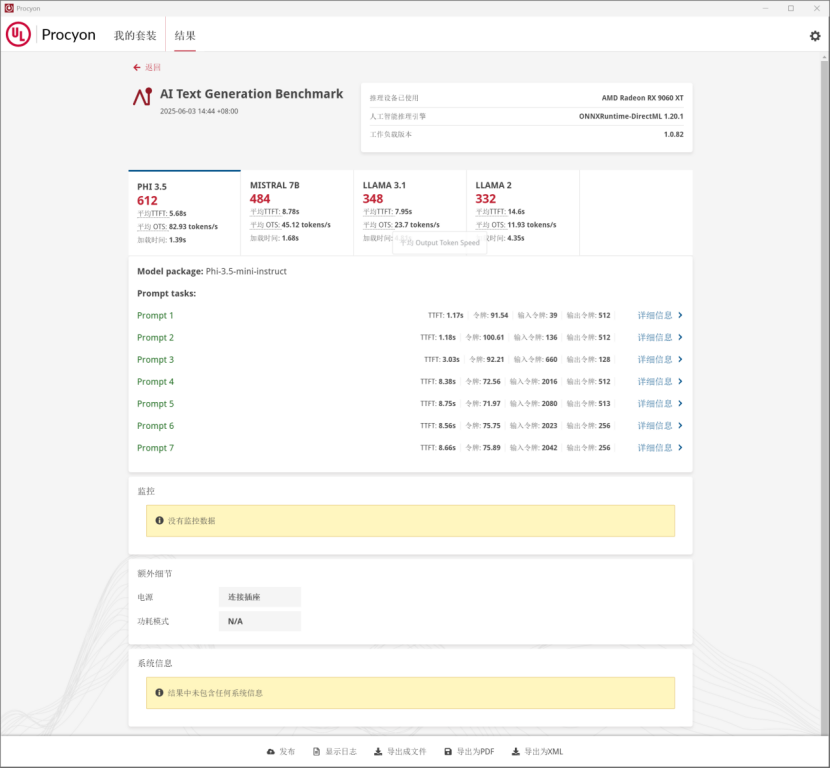830x768 pixels.
Task: Expand the Prompt 4 details chevron
Action: pyautogui.click(x=680, y=382)
